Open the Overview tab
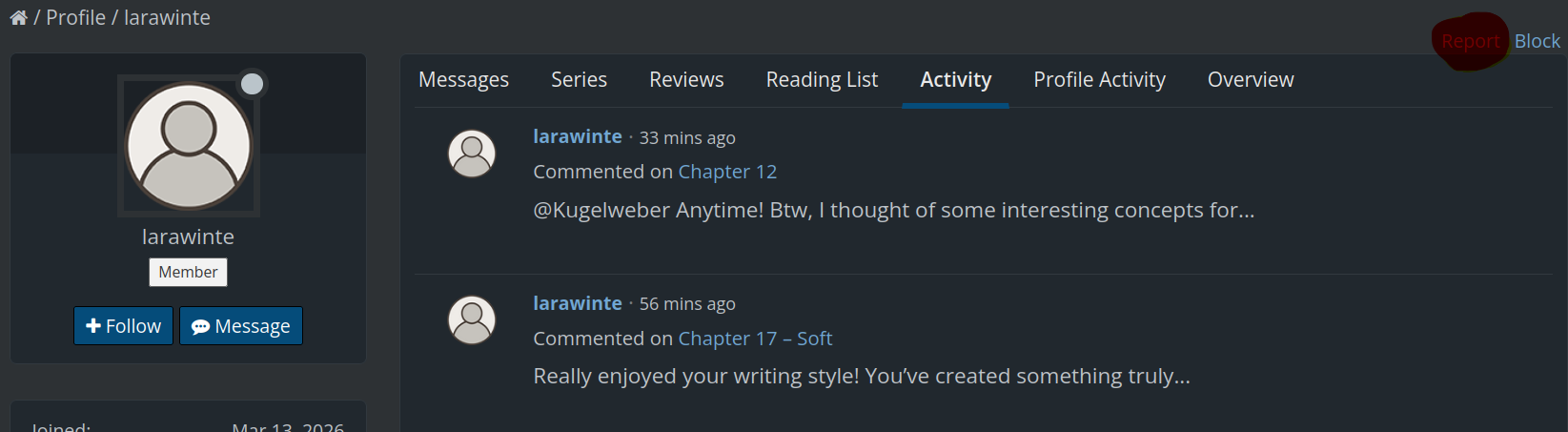1568x432 pixels. coord(1251,80)
